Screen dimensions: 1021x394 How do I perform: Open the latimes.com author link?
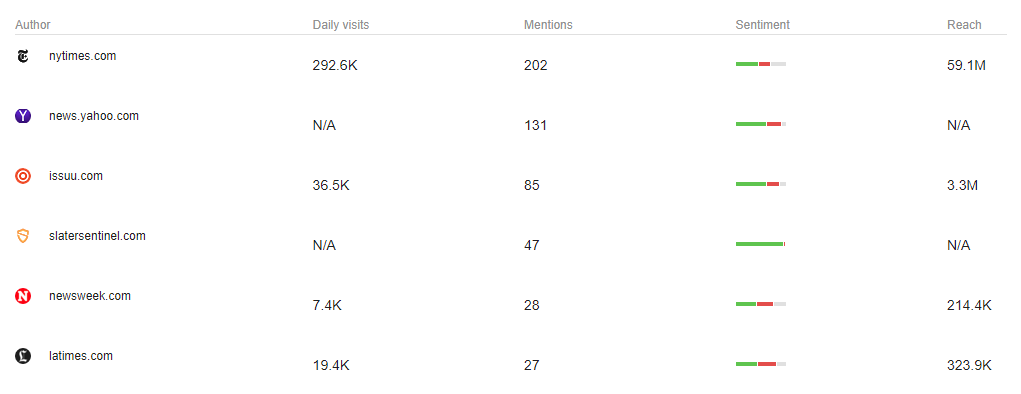[x=81, y=356]
